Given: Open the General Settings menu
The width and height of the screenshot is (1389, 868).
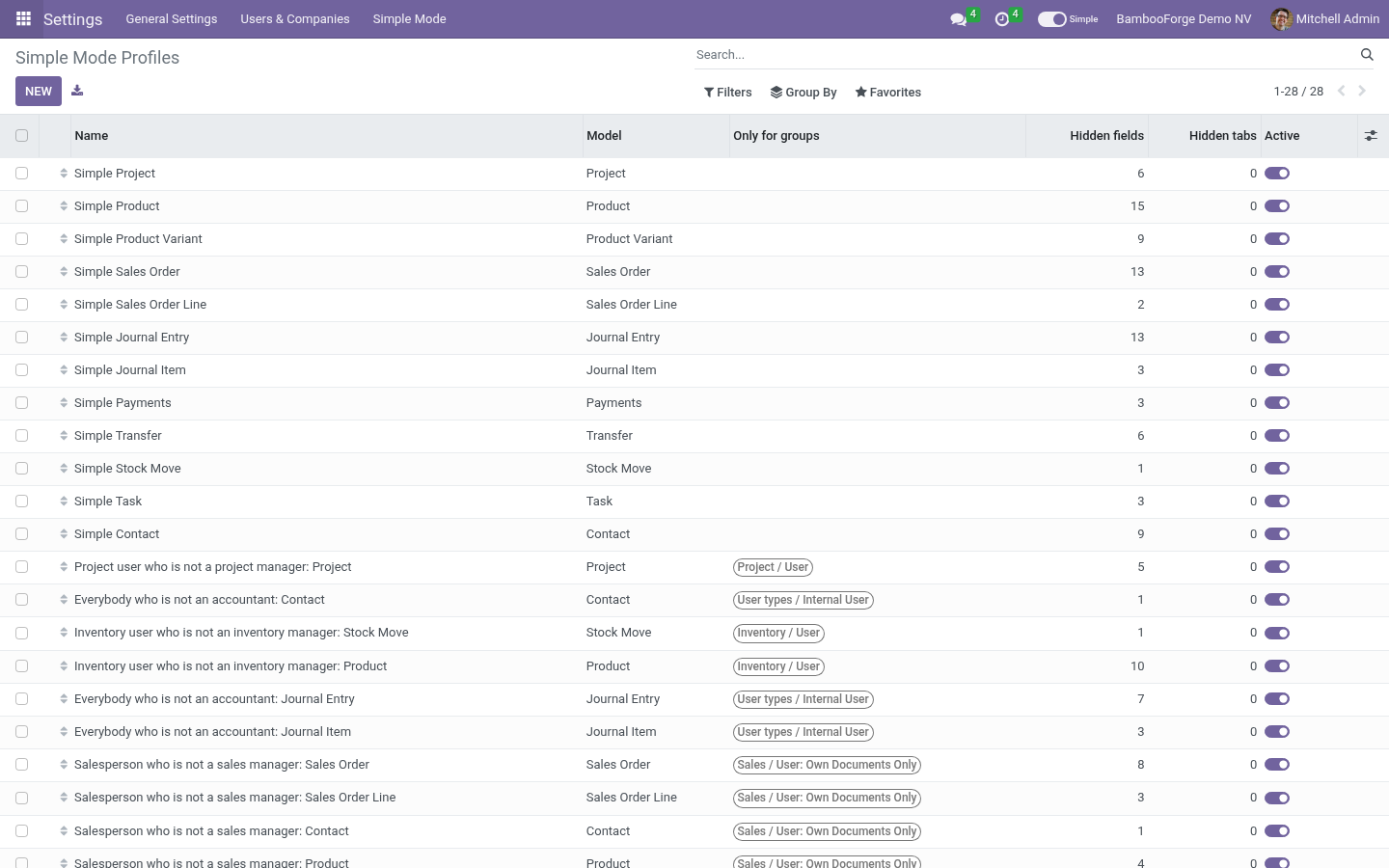Looking at the screenshot, I should tap(172, 19).
